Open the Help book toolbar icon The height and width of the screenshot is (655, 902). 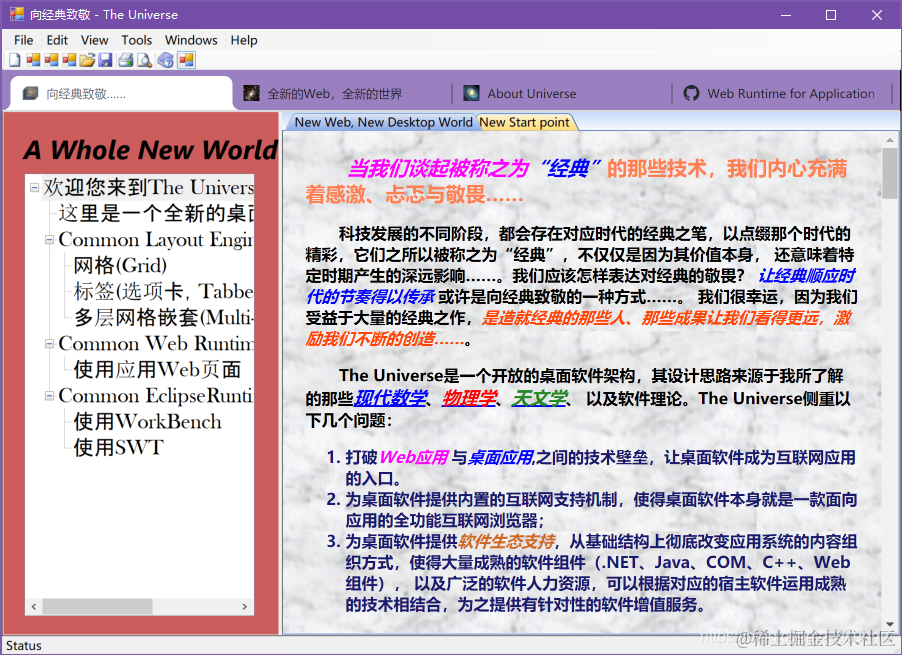pos(166,60)
